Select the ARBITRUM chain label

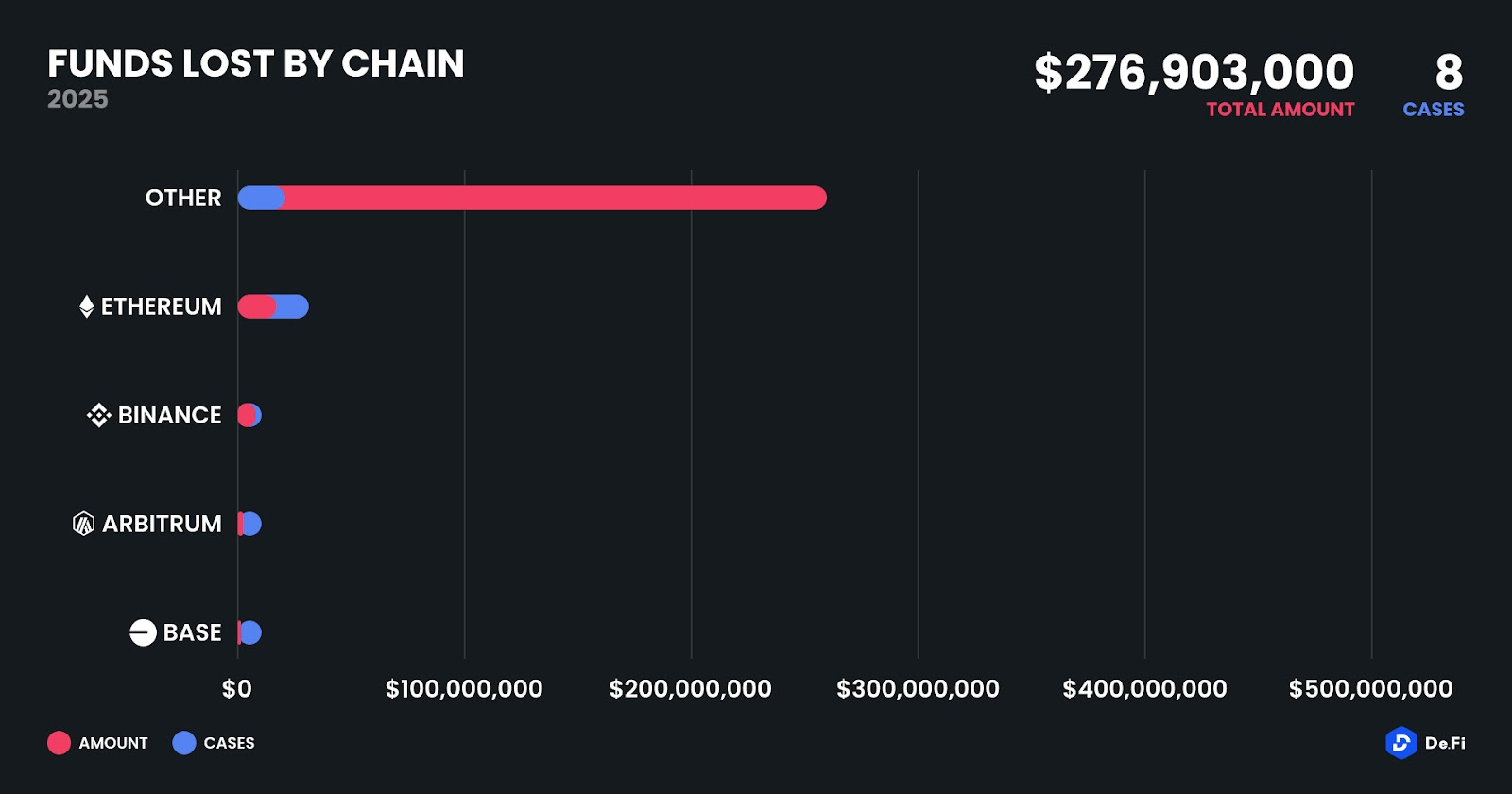pyautogui.click(x=162, y=524)
